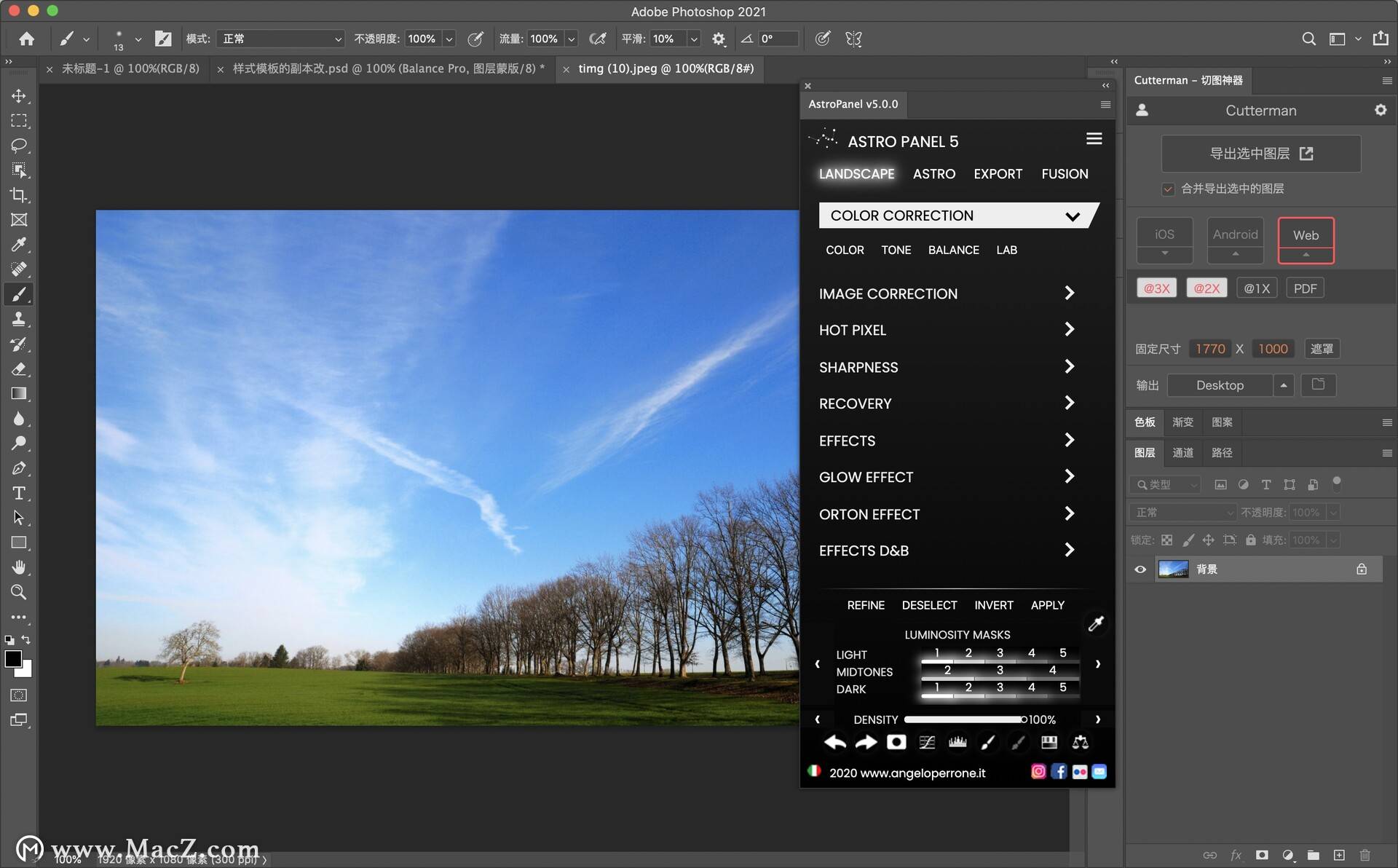Click the AstroPanel undo arrow icon
Viewport: 1398px width, 868px height.
pyautogui.click(x=834, y=742)
